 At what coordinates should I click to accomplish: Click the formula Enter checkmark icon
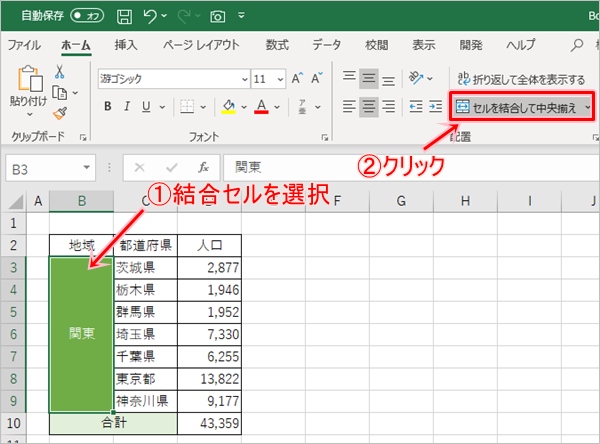point(172,168)
